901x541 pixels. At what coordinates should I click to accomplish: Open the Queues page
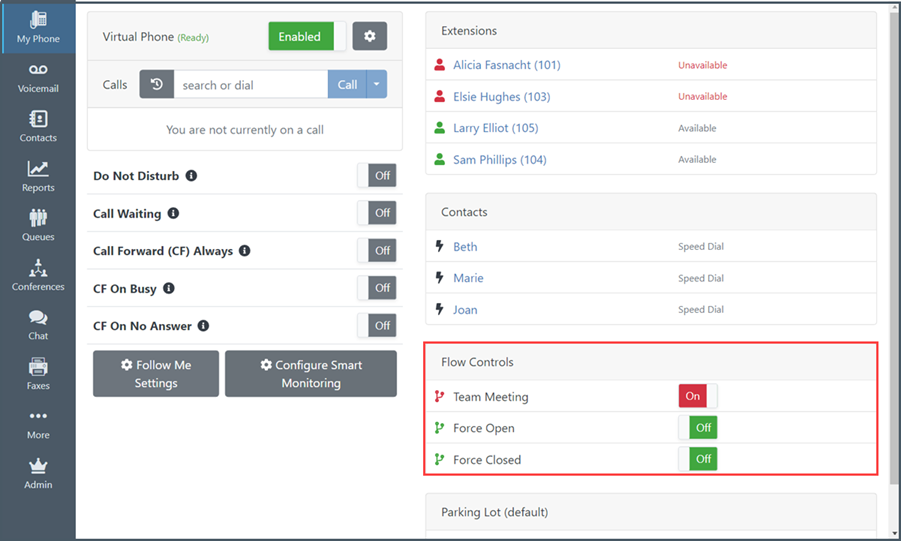(38, 226)
